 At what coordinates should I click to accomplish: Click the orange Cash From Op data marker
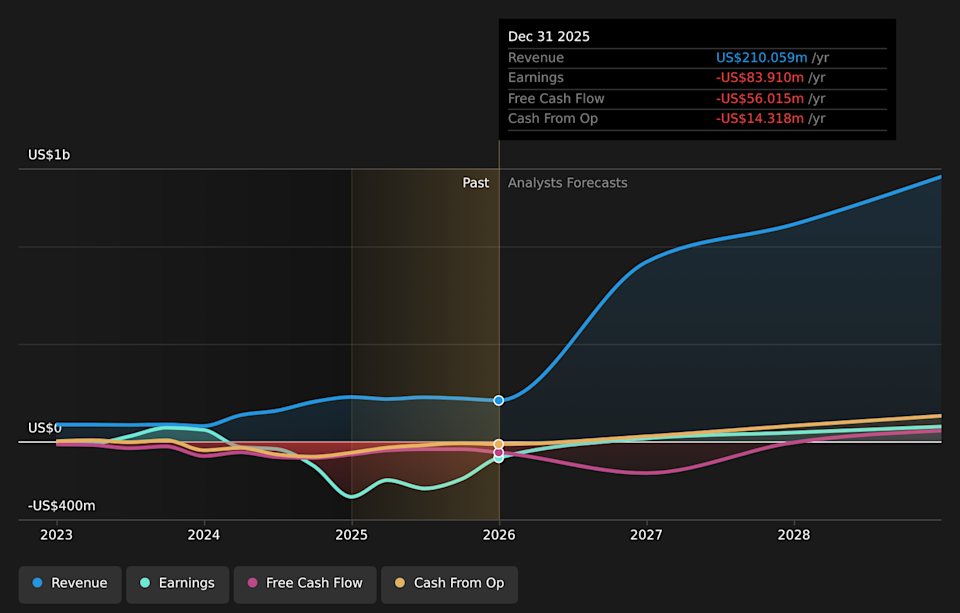[498, 444]
